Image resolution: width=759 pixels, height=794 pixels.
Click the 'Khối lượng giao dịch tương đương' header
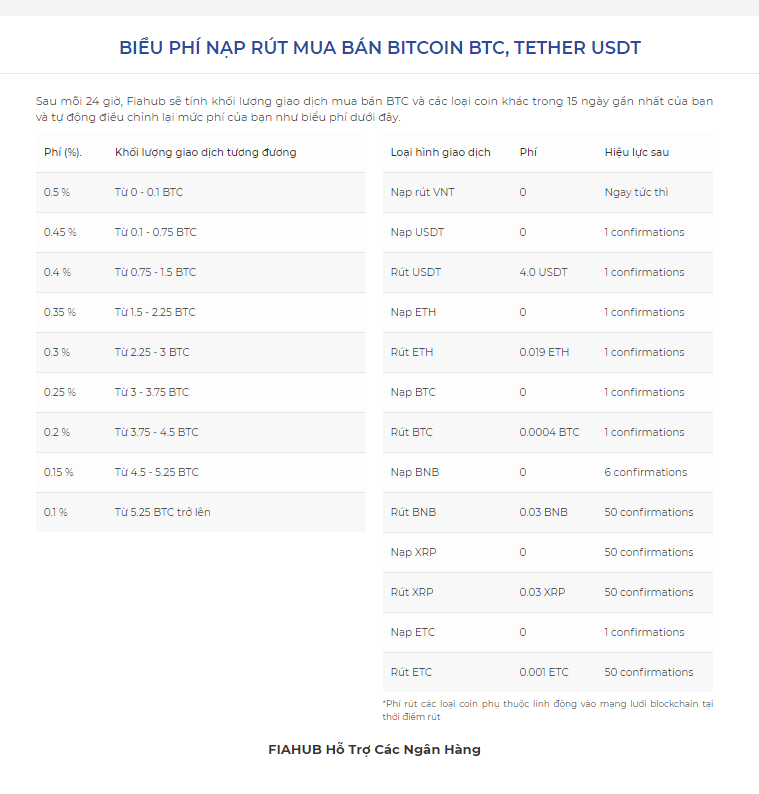206,152
